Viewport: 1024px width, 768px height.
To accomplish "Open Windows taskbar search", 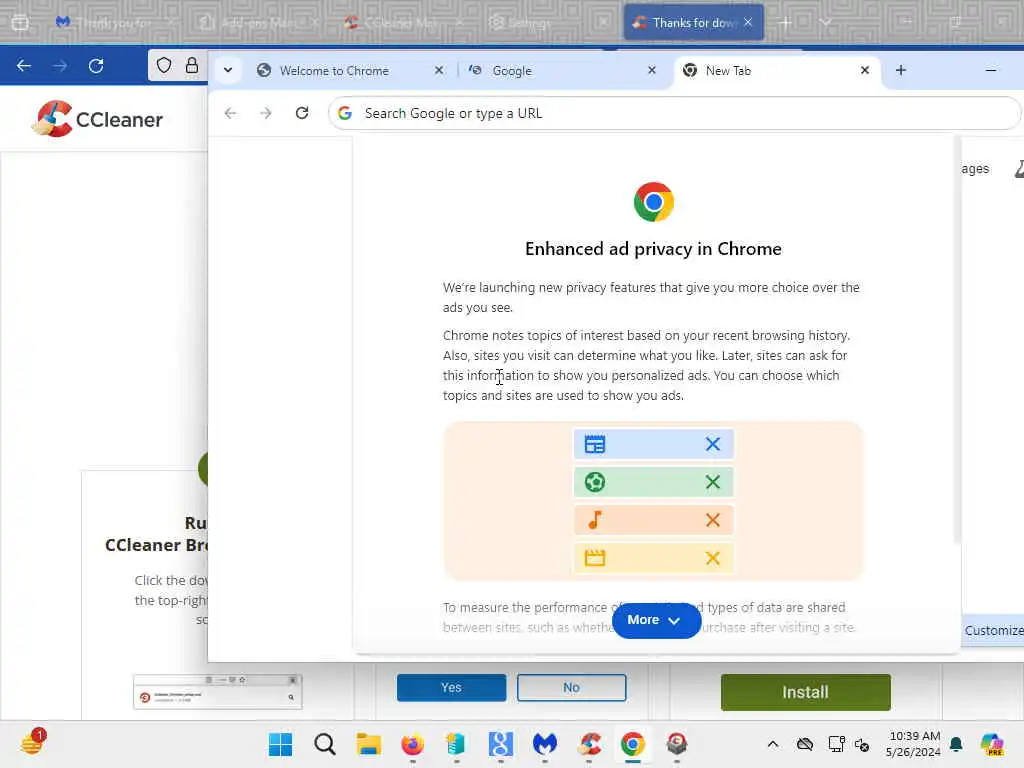I will (x=325, y=744).
